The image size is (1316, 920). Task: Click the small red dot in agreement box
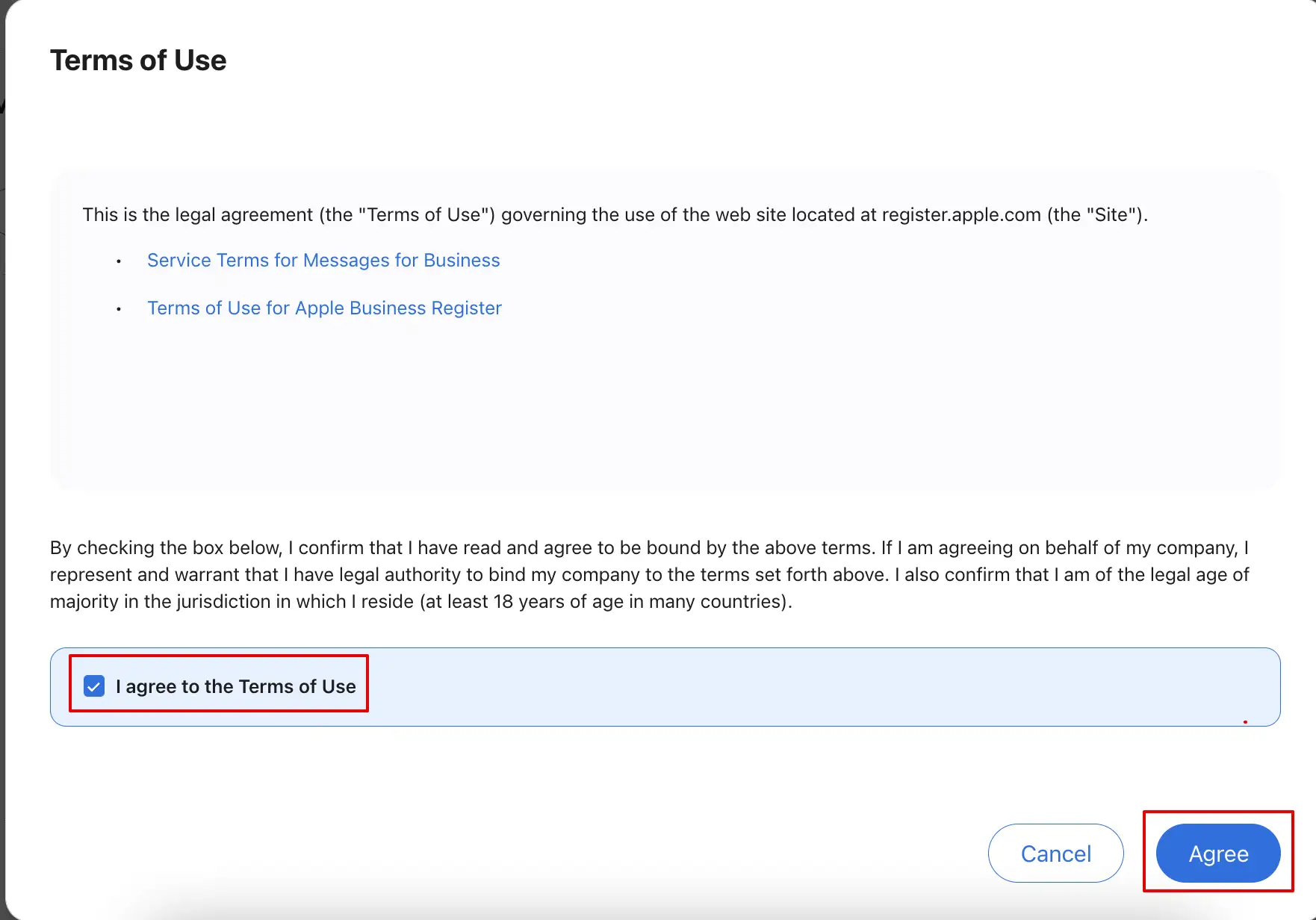point(1245,722)
